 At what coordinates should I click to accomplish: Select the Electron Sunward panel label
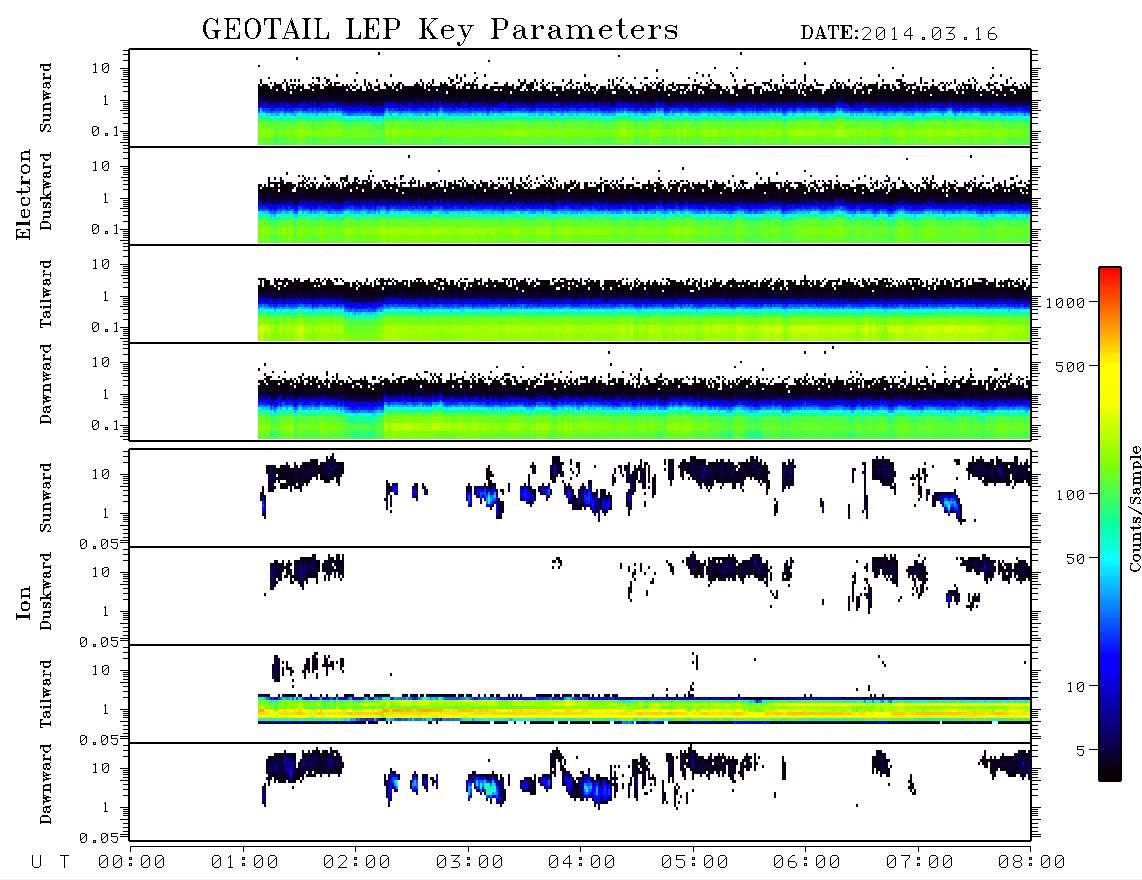pyautogui.click(x=46, y=98)
